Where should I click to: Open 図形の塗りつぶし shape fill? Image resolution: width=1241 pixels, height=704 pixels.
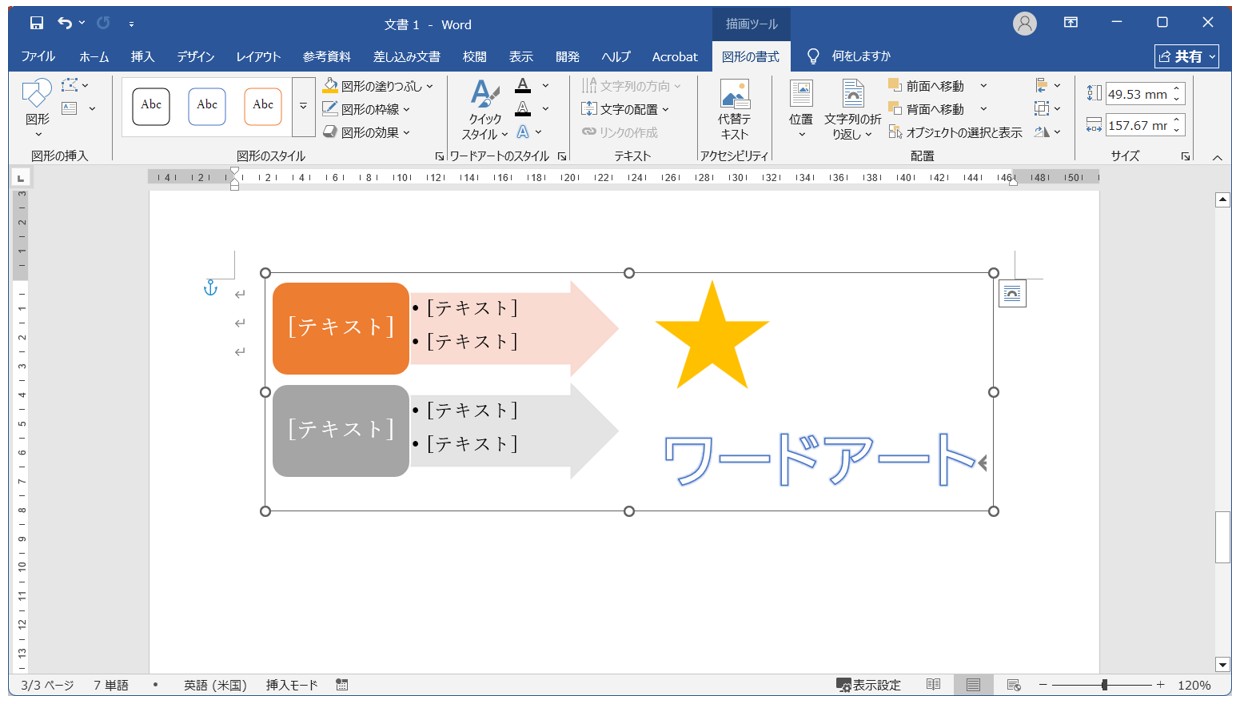pyautogui.click(x=378, y=86)
